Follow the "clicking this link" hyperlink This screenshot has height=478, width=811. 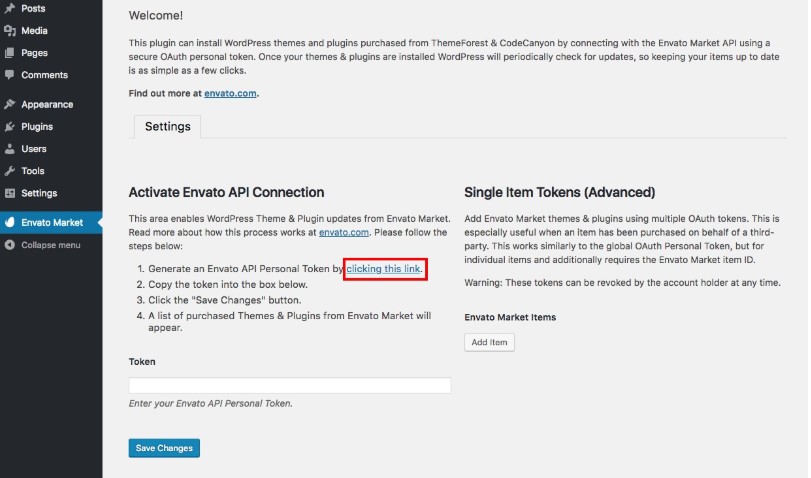click(x=385, y=269)
